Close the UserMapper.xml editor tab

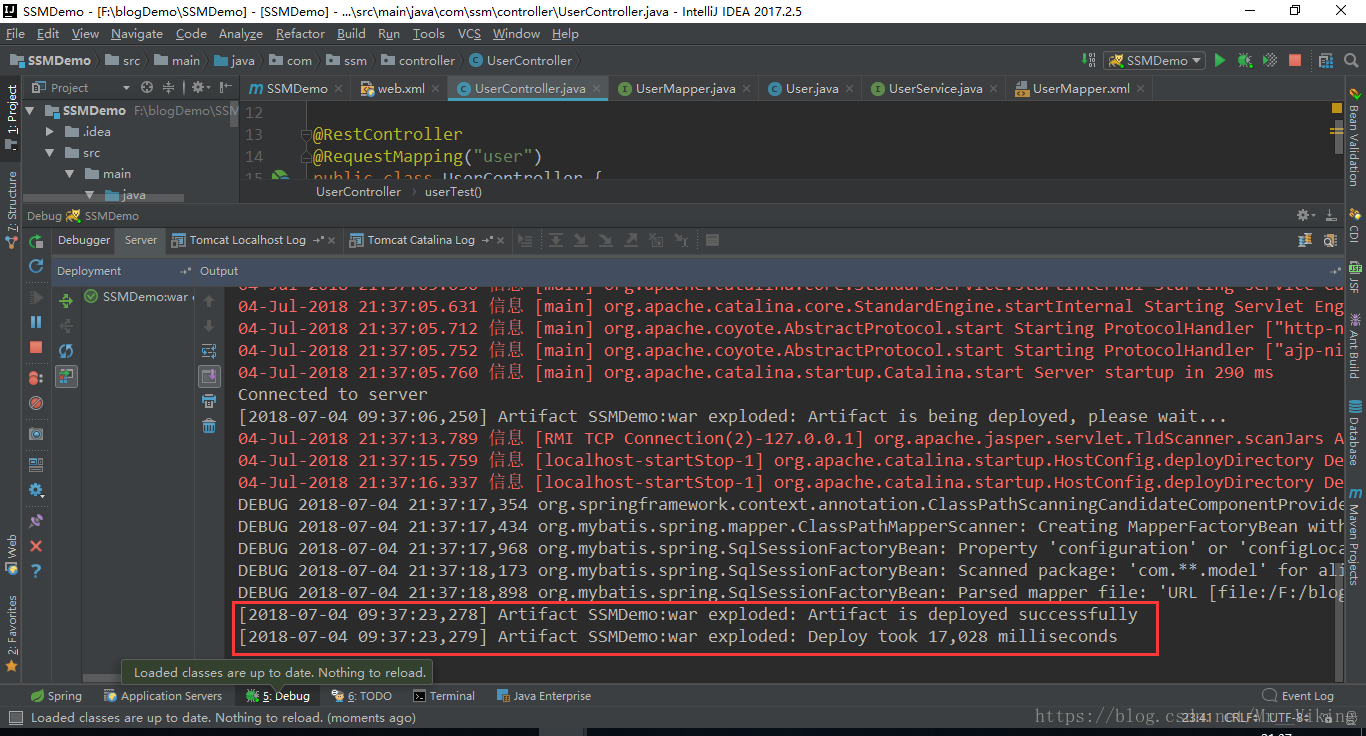pos(1141,89)
